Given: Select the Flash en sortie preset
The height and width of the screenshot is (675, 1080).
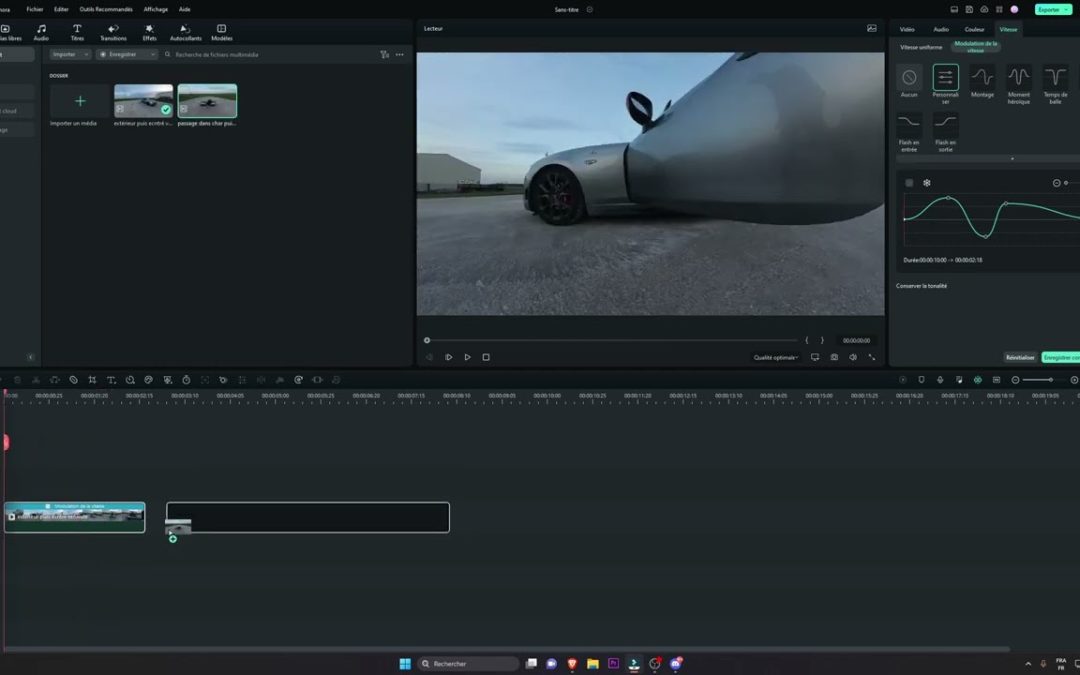Looking at the screenshot, I should pos(946,132).
